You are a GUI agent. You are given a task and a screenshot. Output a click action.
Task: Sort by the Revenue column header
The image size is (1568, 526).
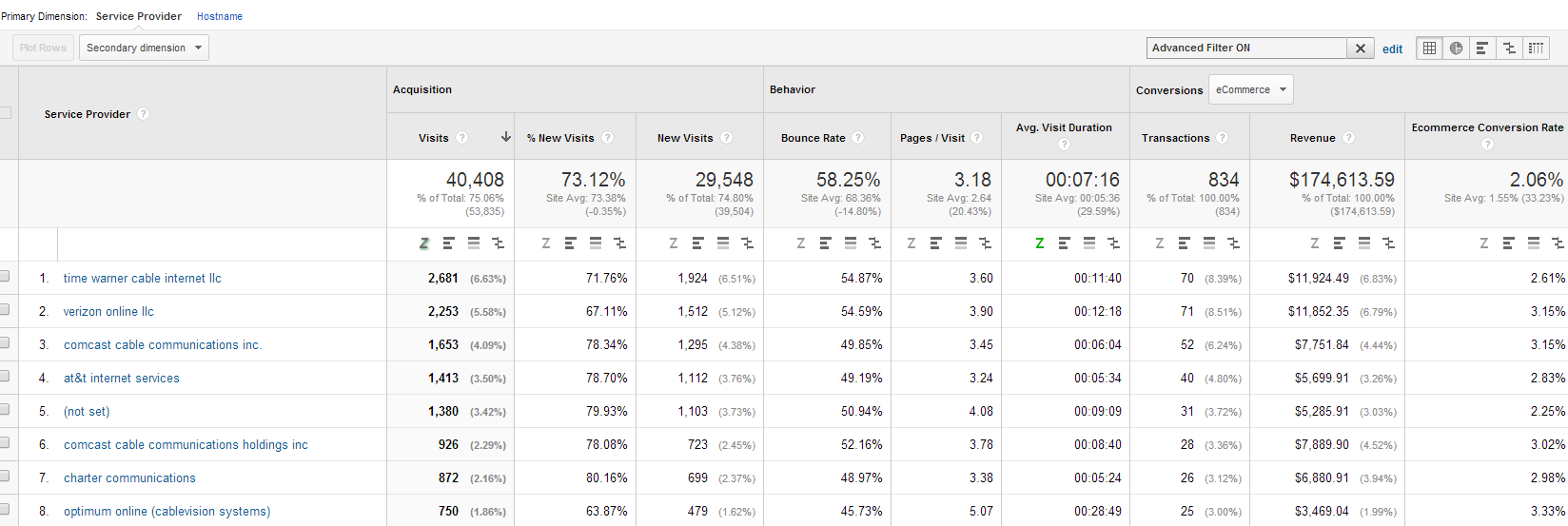[x=1312, y=138]
